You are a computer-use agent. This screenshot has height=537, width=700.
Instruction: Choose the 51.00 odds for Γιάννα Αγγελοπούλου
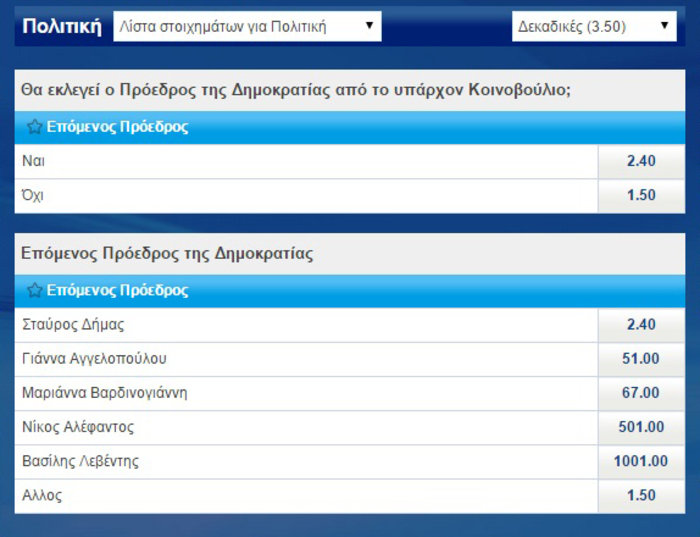640,359
